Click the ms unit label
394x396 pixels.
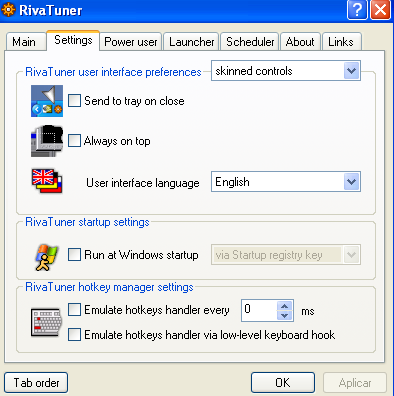pyautogui.click(x=308, y=311)
